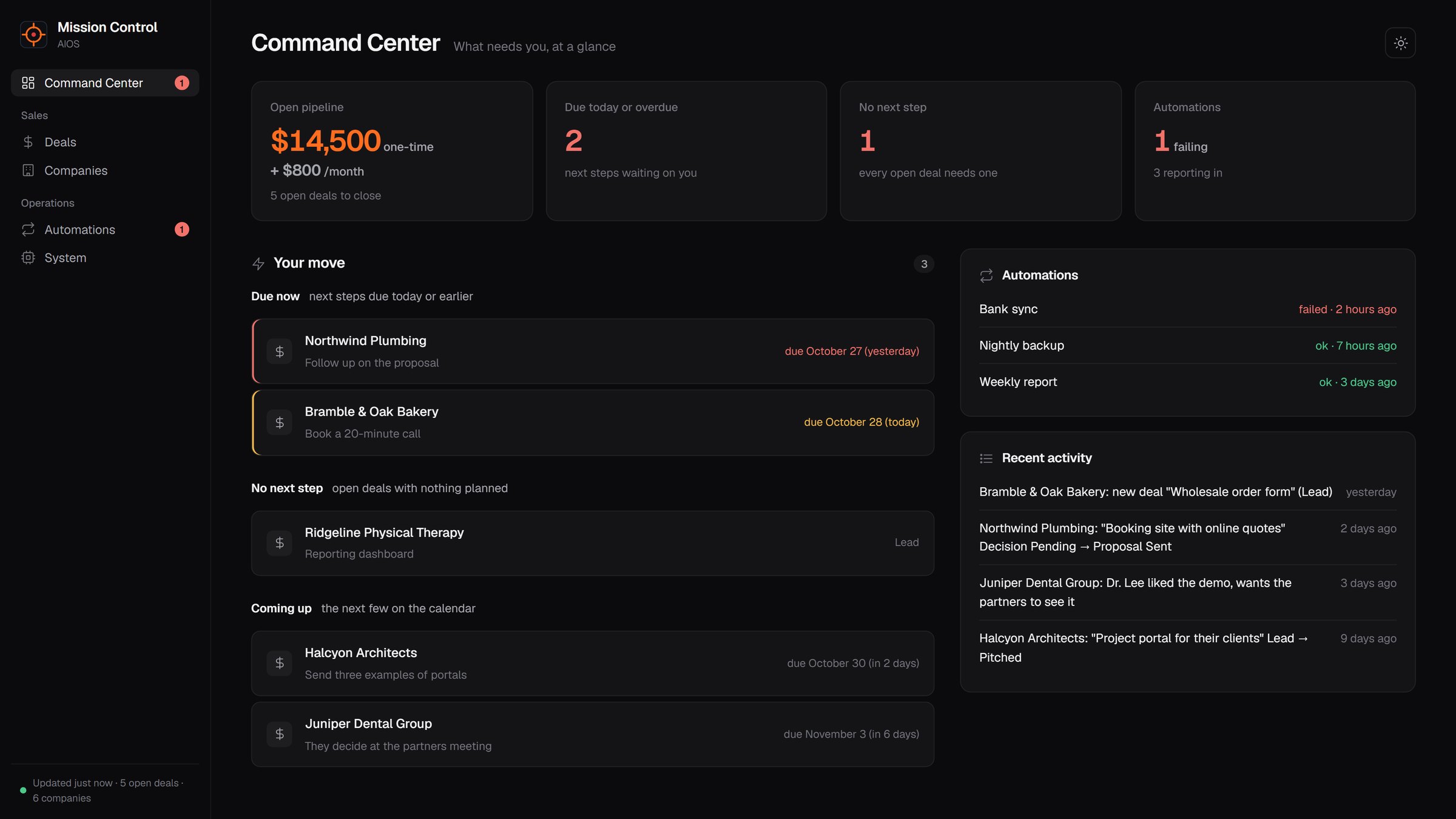Click the dollar icon on Bramble & Oak Bakery row
The width and height of the screenshot is (1456, 819).
280,422
